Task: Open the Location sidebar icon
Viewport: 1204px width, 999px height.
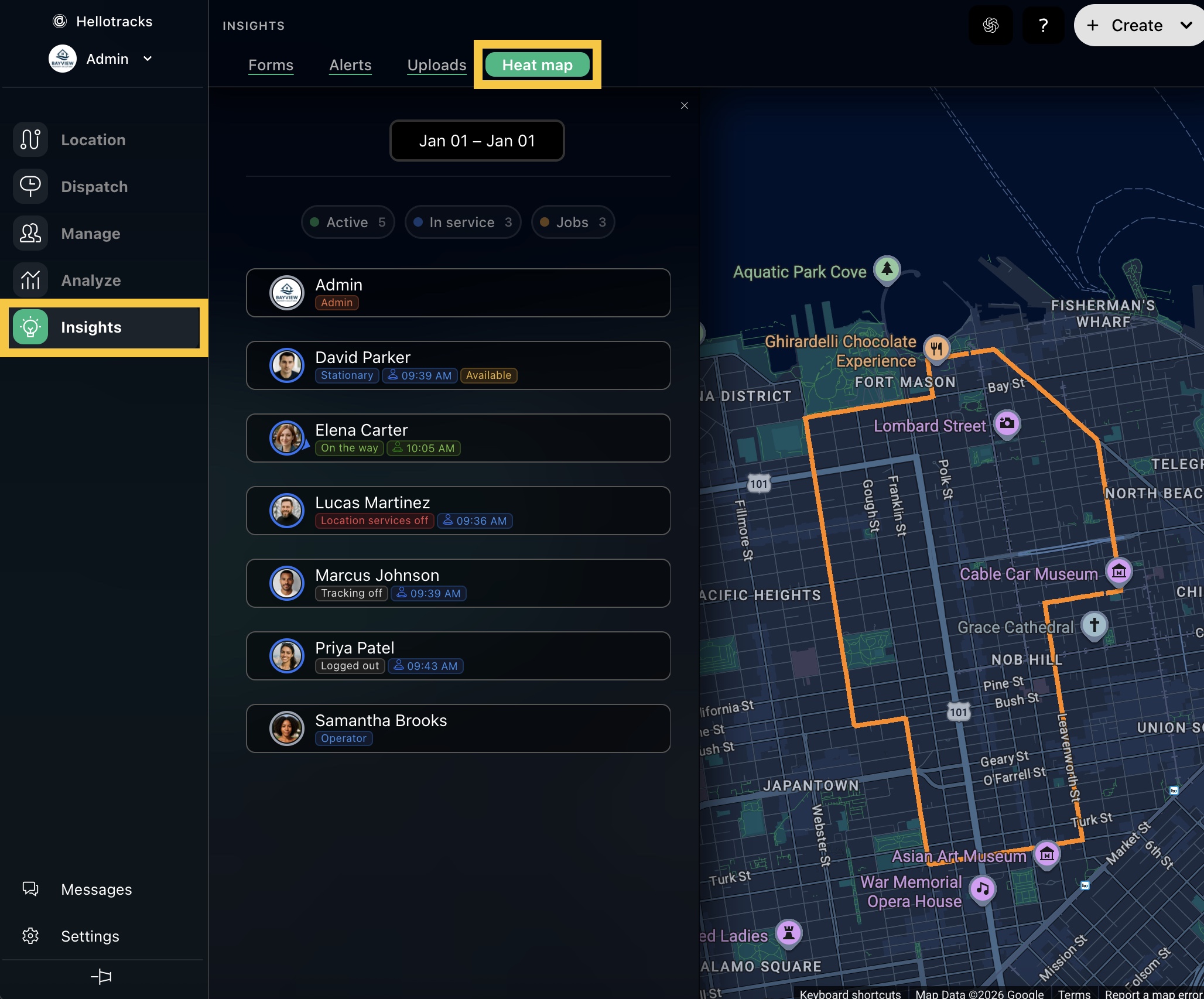Action: (30, 140)
